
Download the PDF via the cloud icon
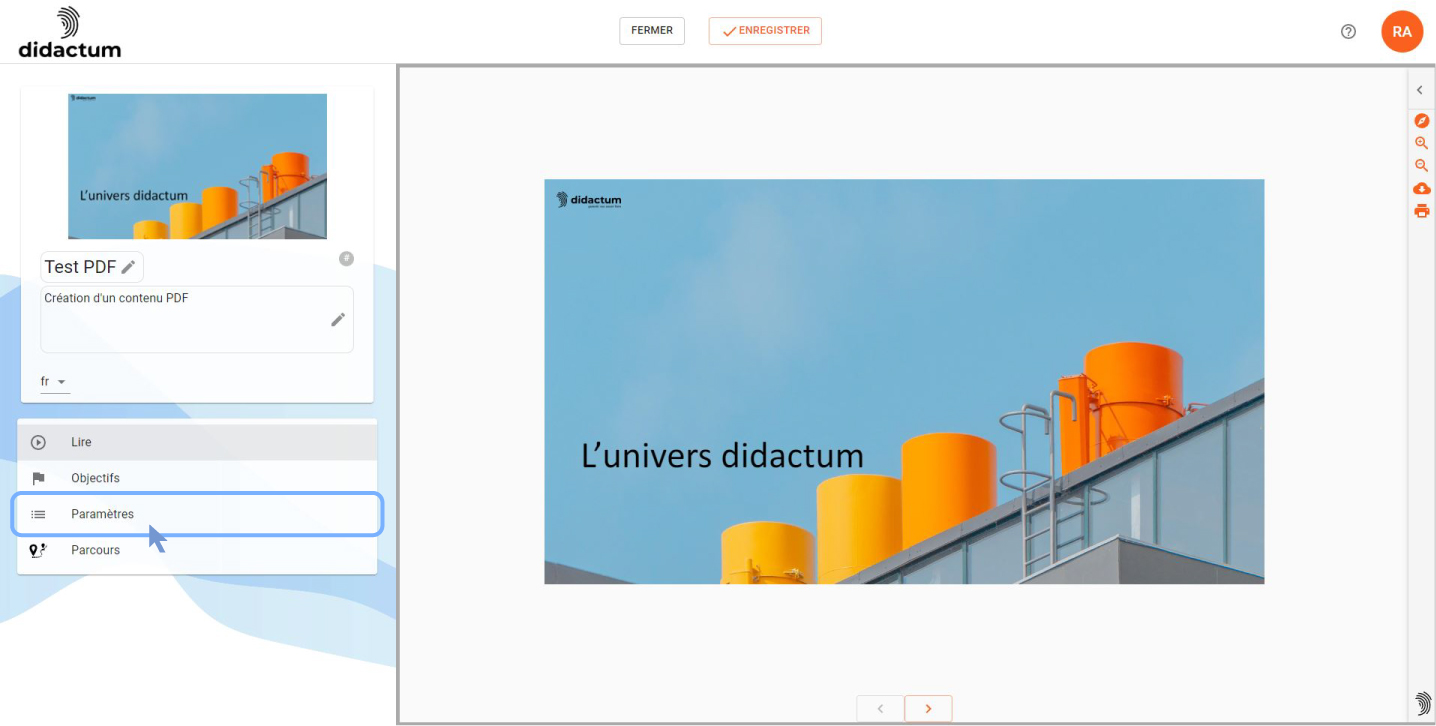1421,189
